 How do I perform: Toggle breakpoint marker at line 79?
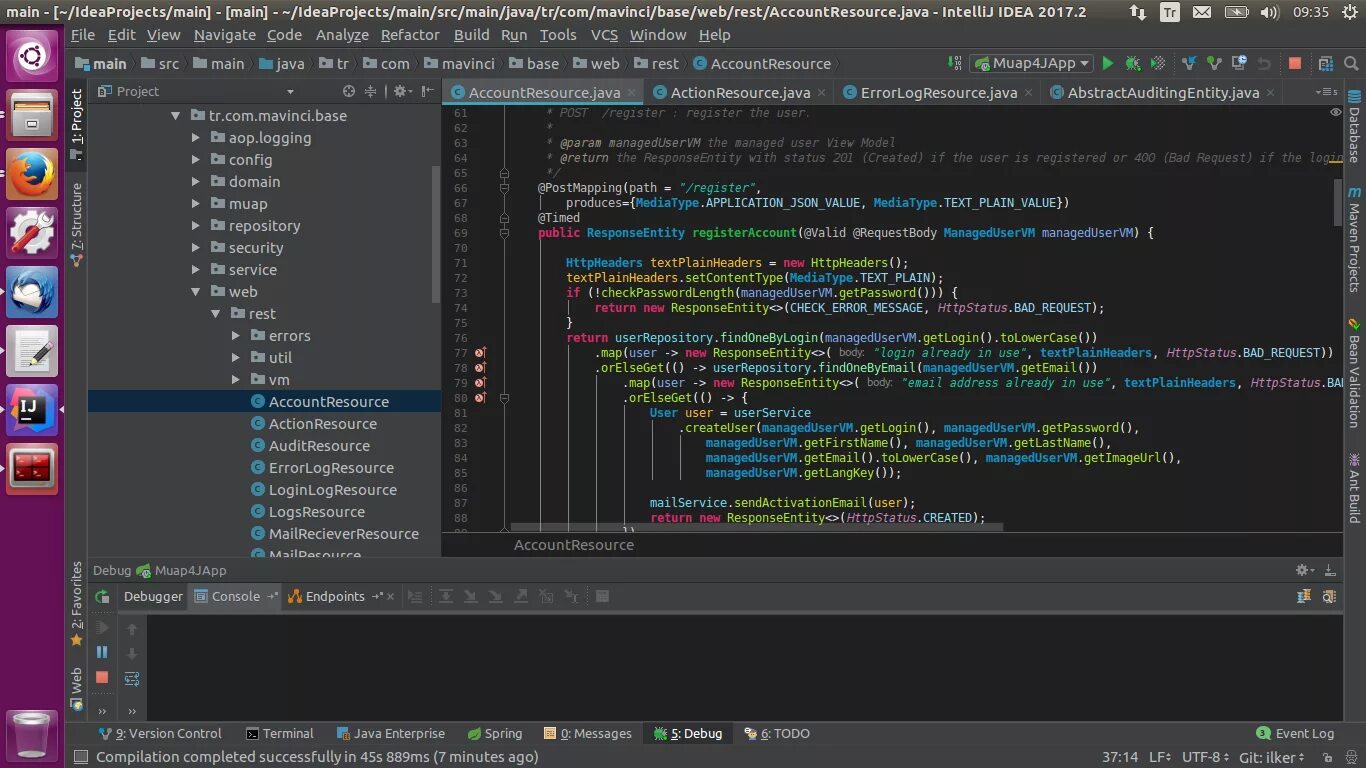coord(481,383)
